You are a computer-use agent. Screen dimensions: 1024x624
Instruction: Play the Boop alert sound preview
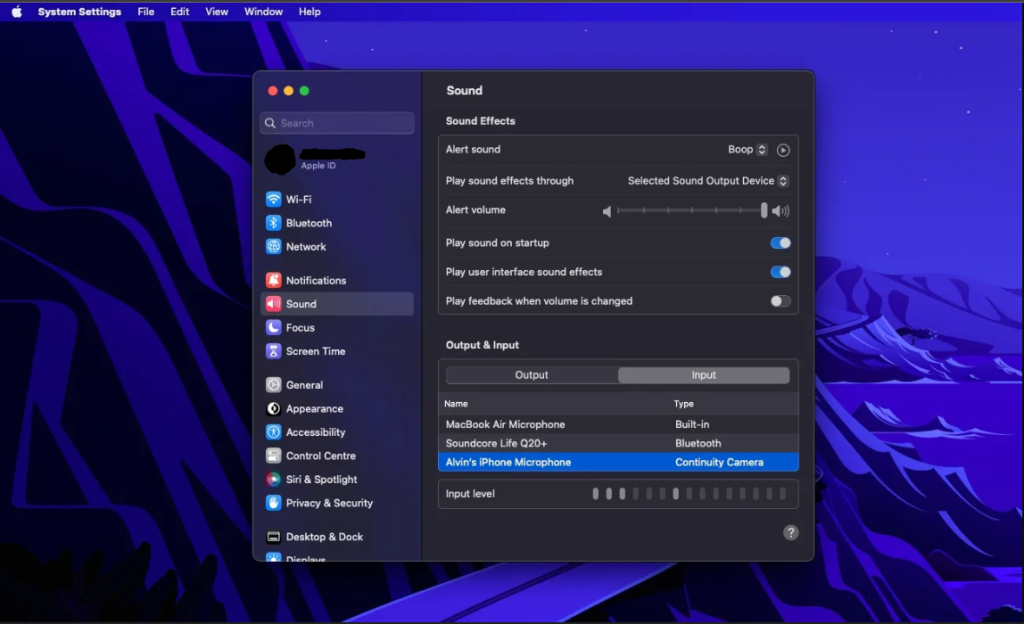pyautogui.click(x=783, y=150)
